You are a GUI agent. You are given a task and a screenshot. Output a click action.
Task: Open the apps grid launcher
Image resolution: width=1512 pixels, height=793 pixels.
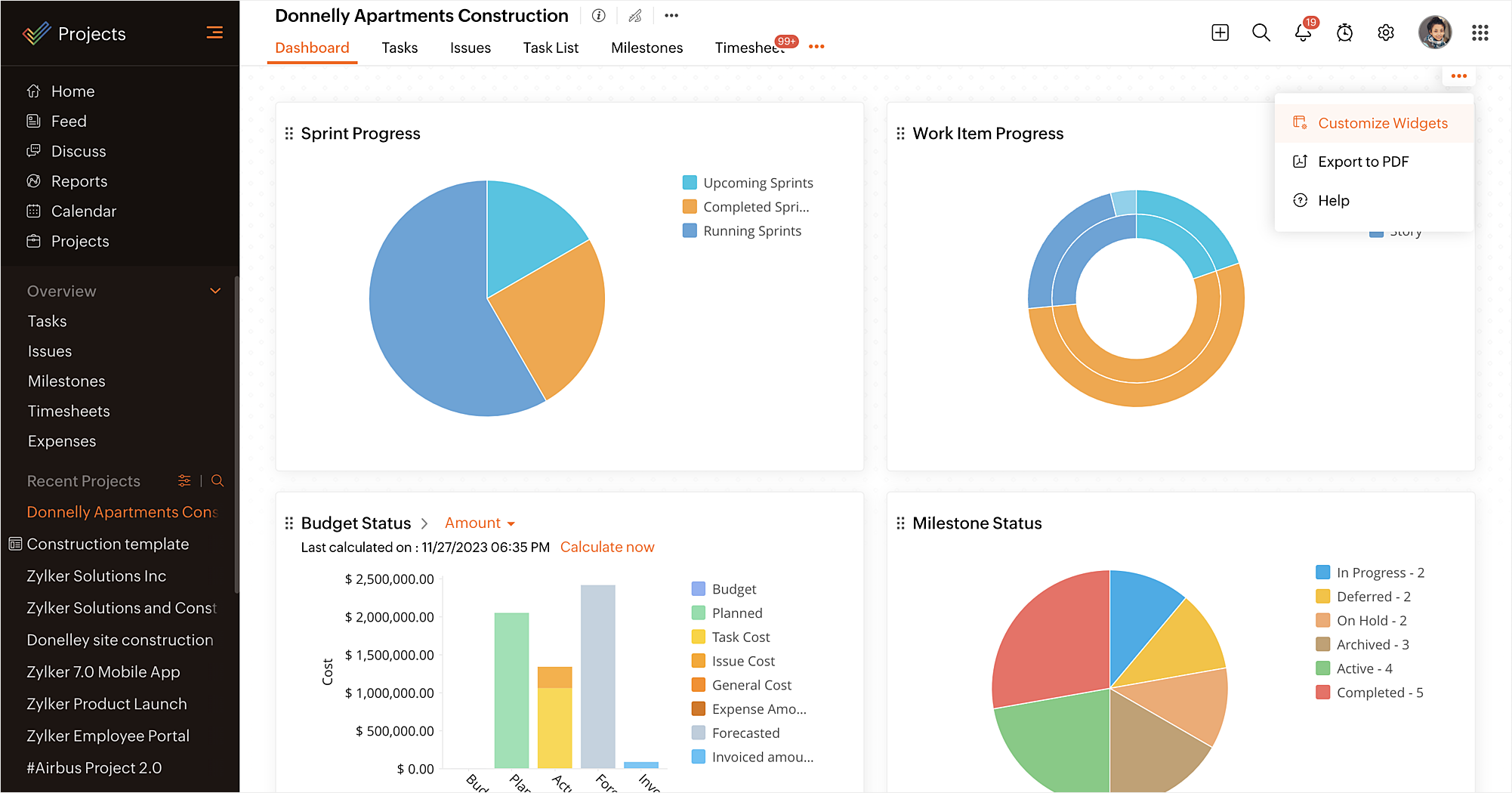click(1480, 32)
